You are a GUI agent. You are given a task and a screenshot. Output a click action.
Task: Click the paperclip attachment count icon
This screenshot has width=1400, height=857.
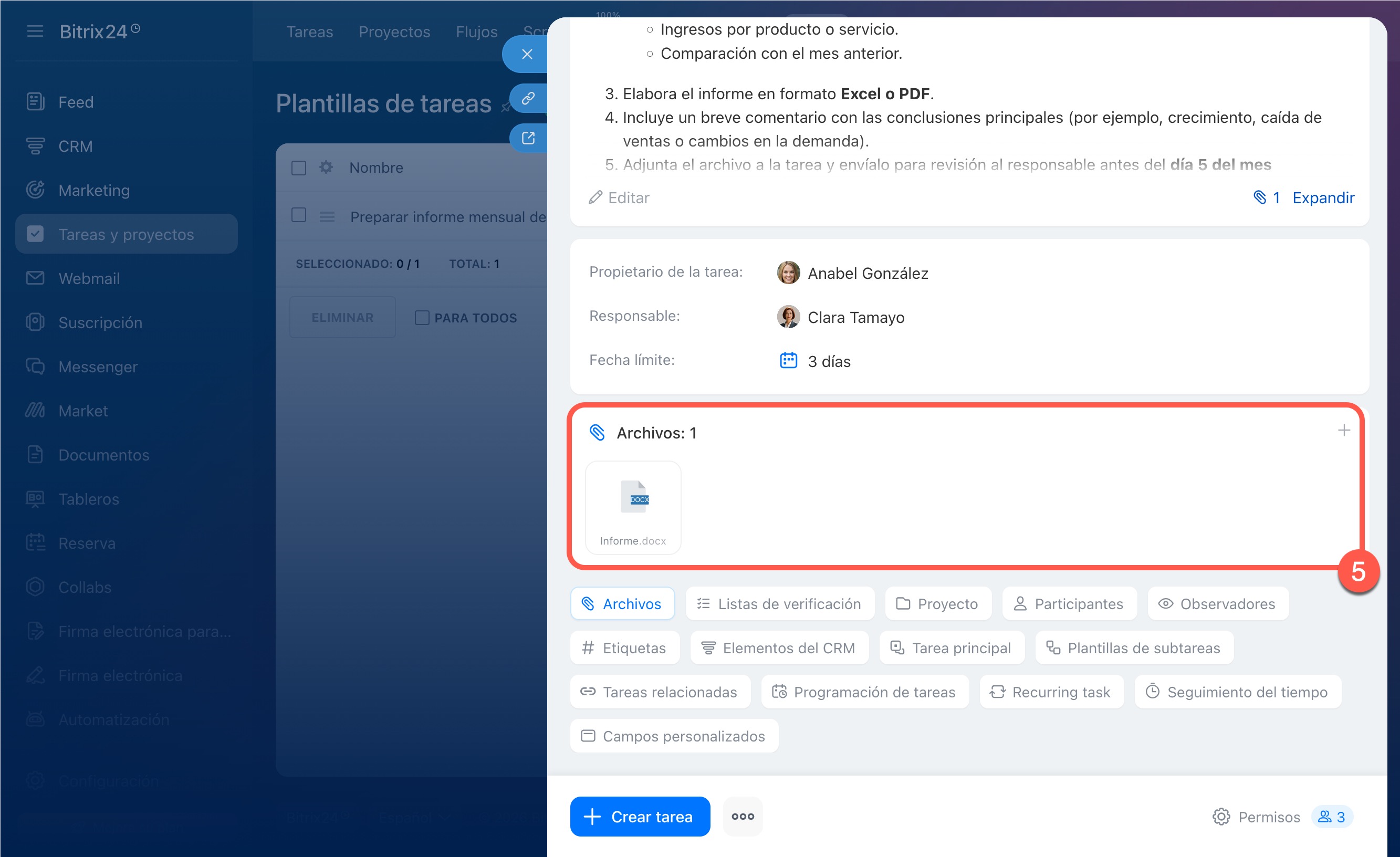click(x=1260, y=197)
